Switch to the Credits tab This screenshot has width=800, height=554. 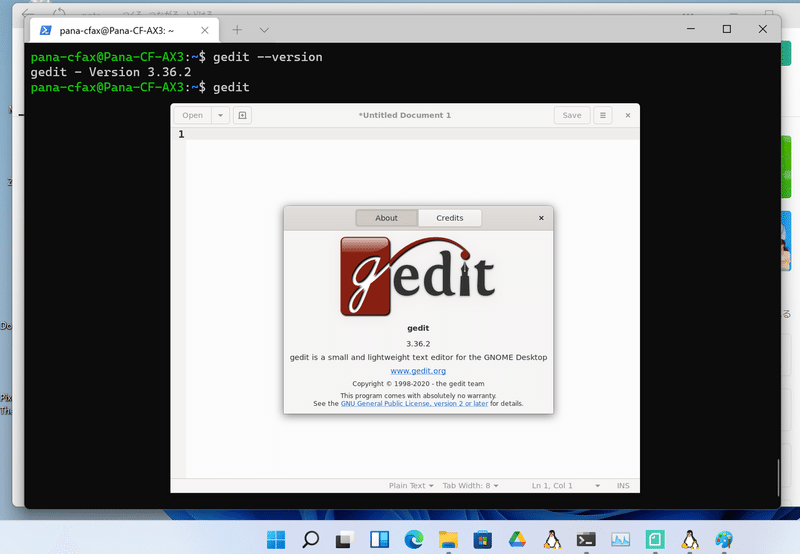coord(449,218)
